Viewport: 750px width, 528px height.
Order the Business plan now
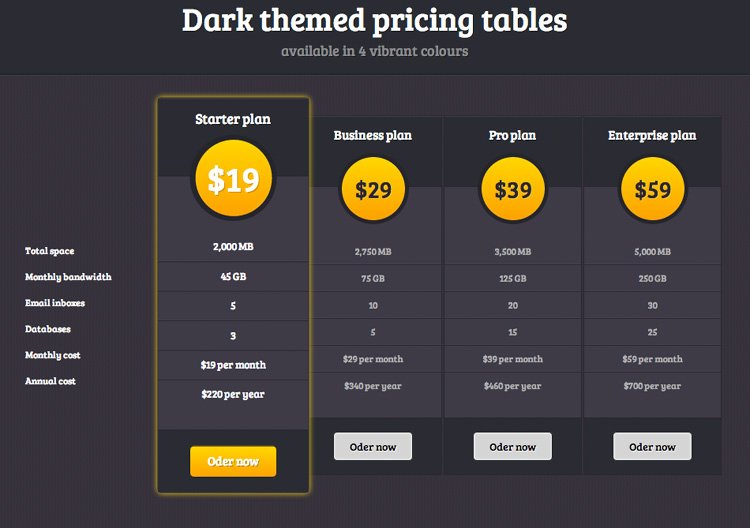373,446
